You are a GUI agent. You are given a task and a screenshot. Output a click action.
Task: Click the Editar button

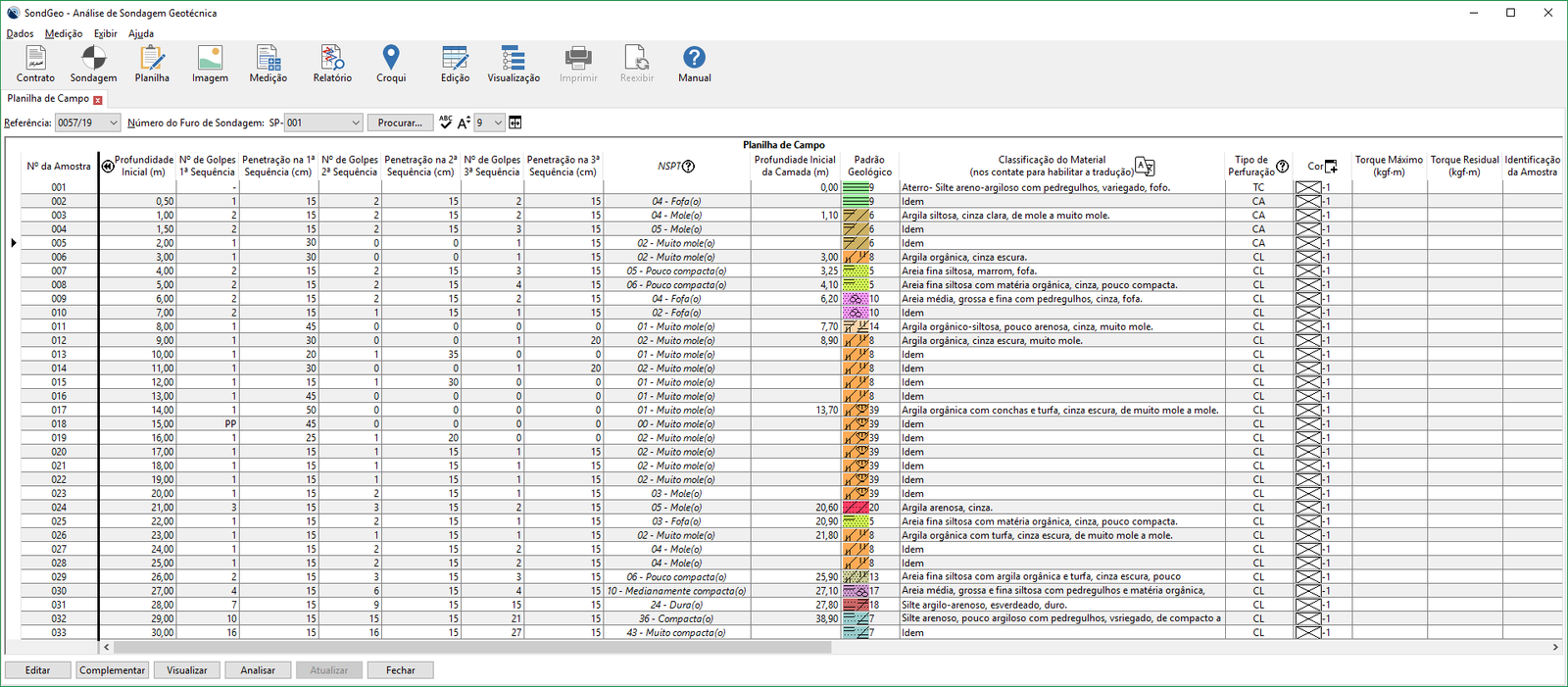(38, 670)
